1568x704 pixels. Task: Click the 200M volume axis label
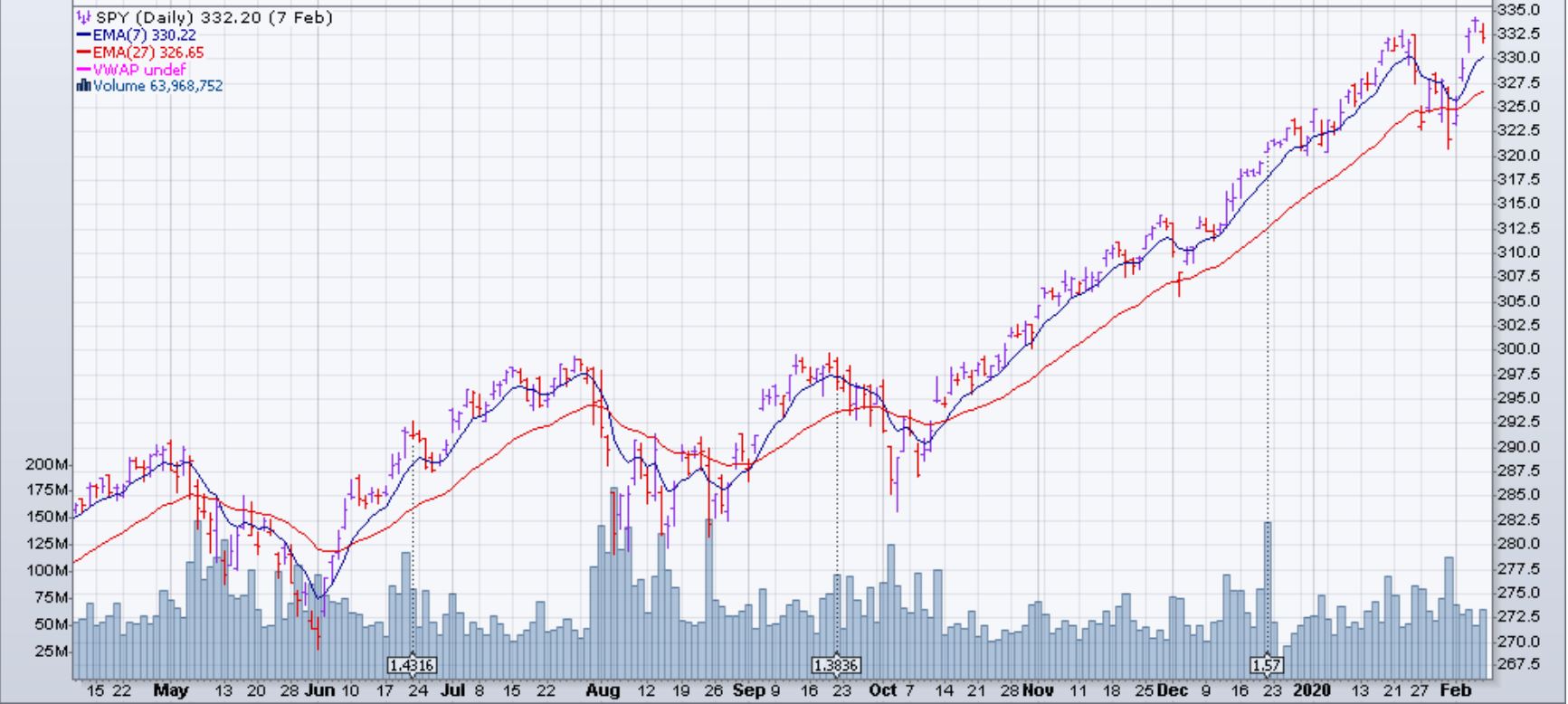(x=47, y=464)
